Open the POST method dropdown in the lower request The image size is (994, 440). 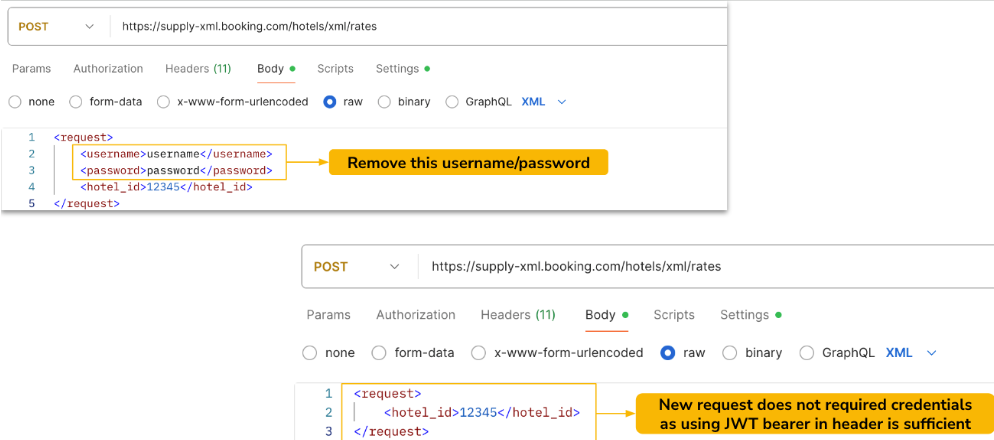[x=356, y=267]
